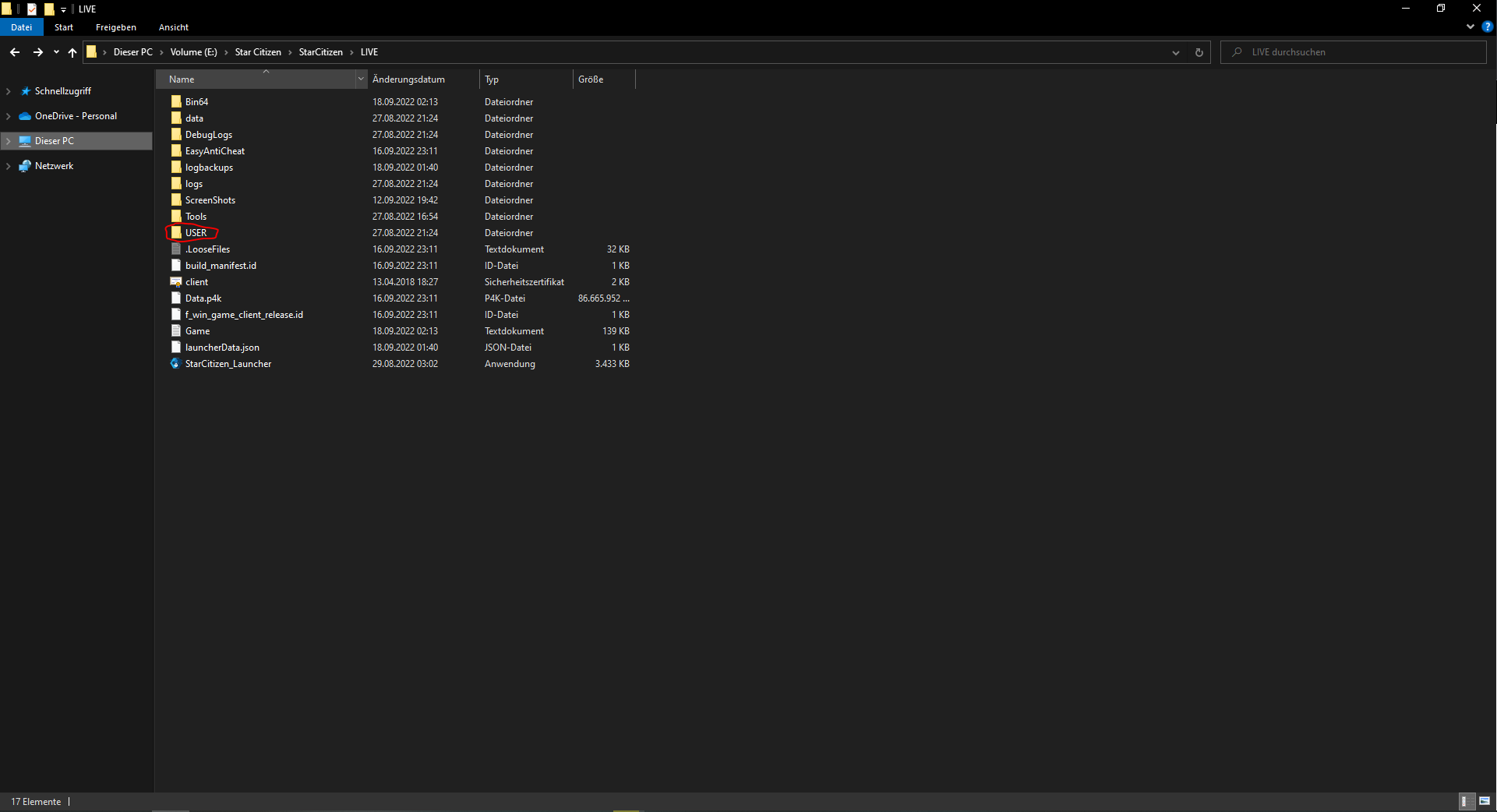
Task: Click the 139 KB size cell
Action: click(x=616, y=331)
